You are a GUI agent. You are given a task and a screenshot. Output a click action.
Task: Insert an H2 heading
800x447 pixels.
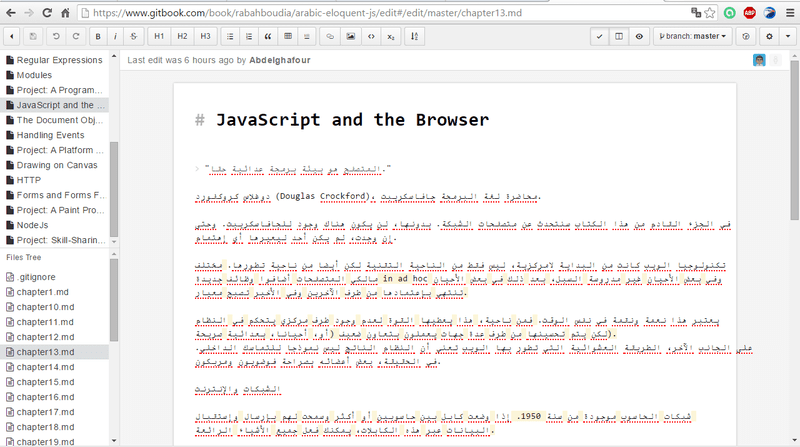[182, 36]
